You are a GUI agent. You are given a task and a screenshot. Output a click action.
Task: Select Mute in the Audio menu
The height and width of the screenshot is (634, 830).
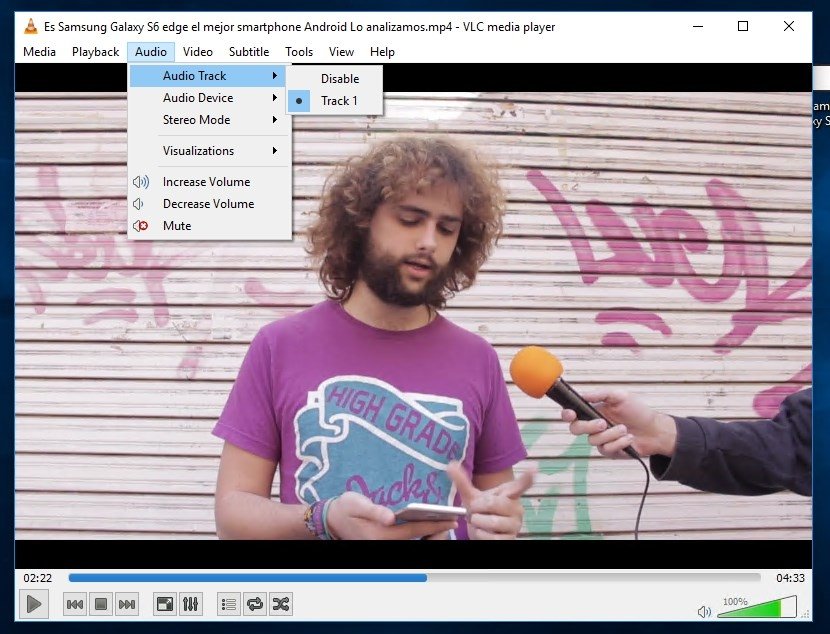tap(208, 226)
